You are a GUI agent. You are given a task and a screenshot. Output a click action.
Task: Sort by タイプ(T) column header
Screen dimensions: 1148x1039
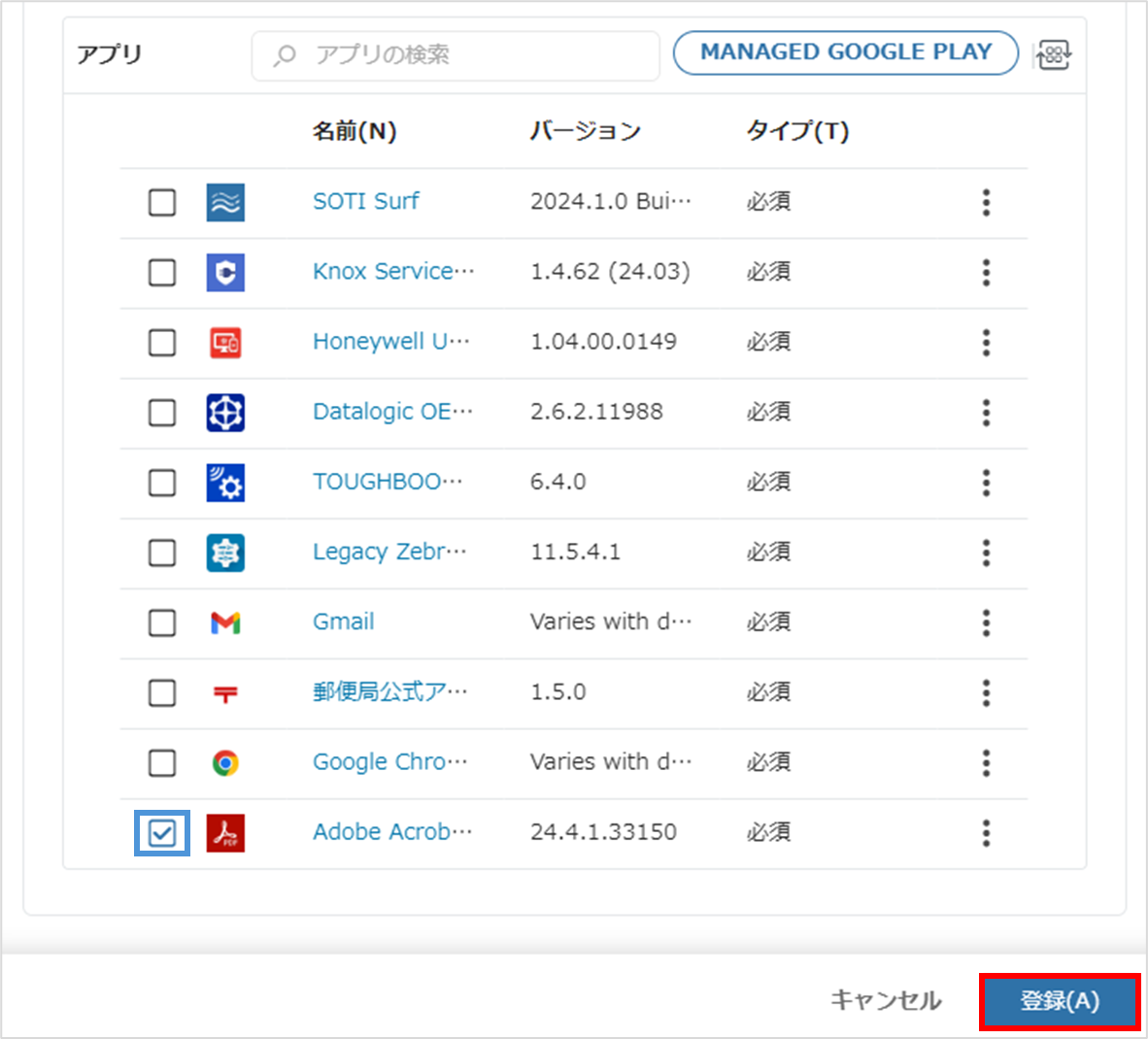pos(797,131)
